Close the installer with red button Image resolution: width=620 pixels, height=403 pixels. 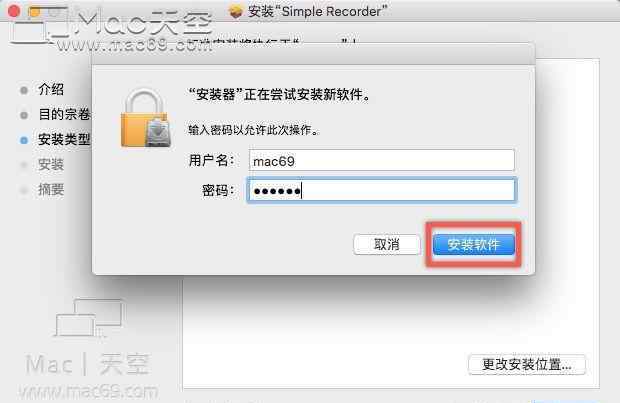[x=14, y=11]
